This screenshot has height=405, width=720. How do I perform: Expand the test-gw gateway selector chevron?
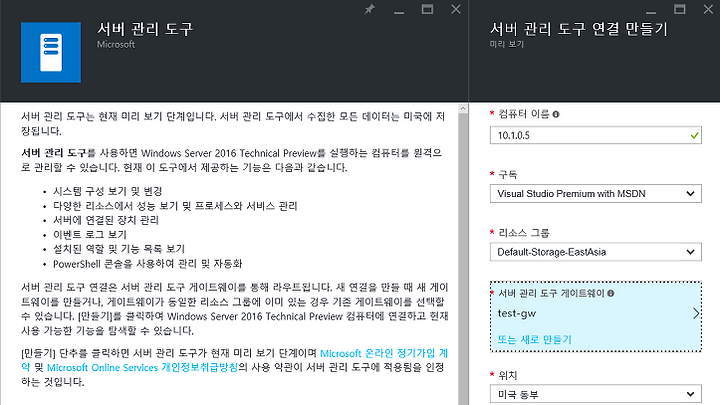(x=696, y=314)
